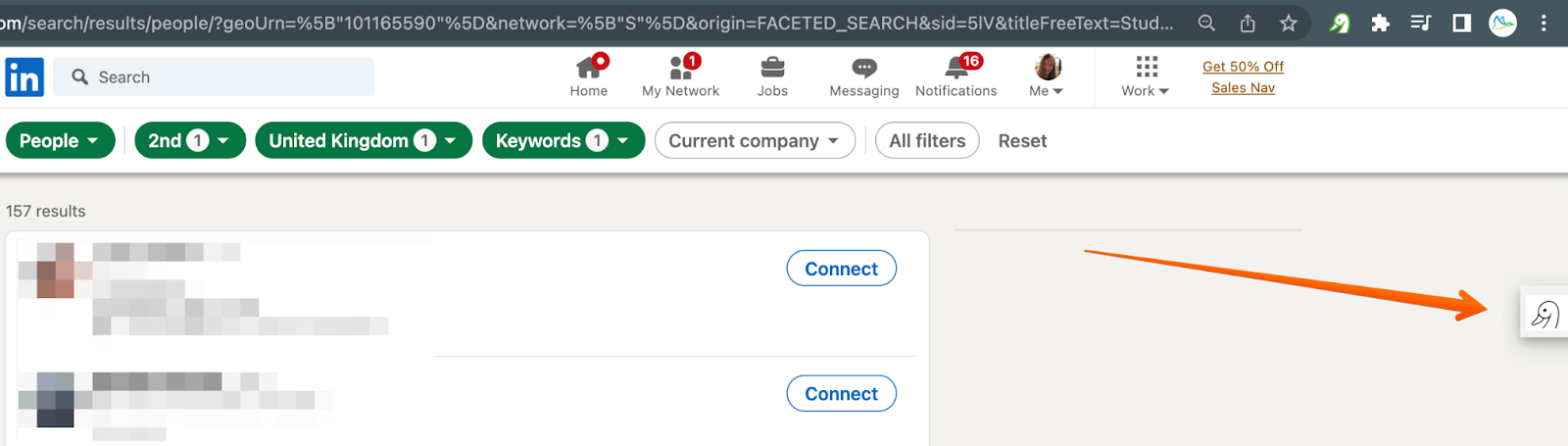This screenshot has width=1568, height=446.
Task: Open LinkedIn home via the logo icon
Action: click(x=24, y=76)
